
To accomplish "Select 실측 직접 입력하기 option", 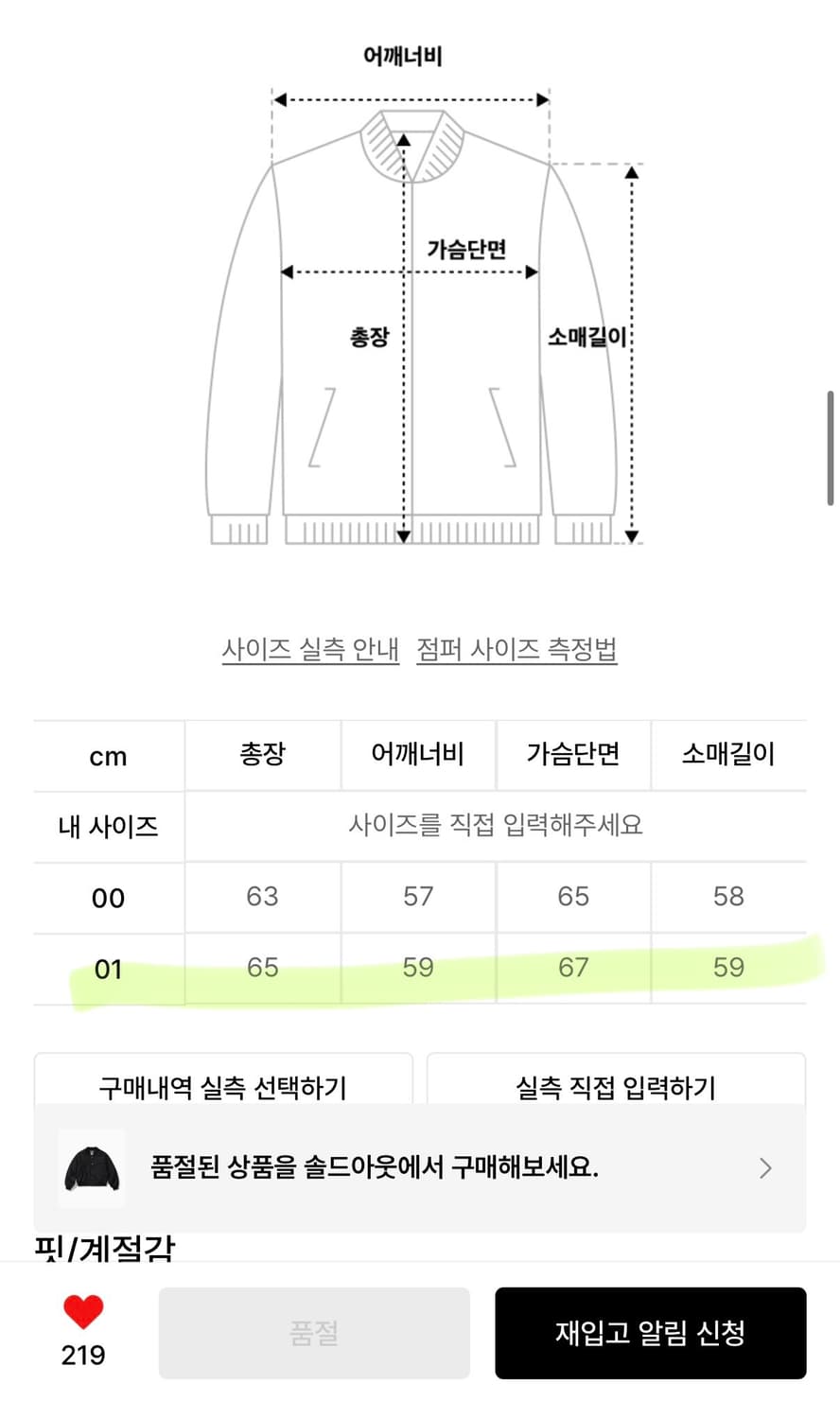I will click(x=618, y=1088).
